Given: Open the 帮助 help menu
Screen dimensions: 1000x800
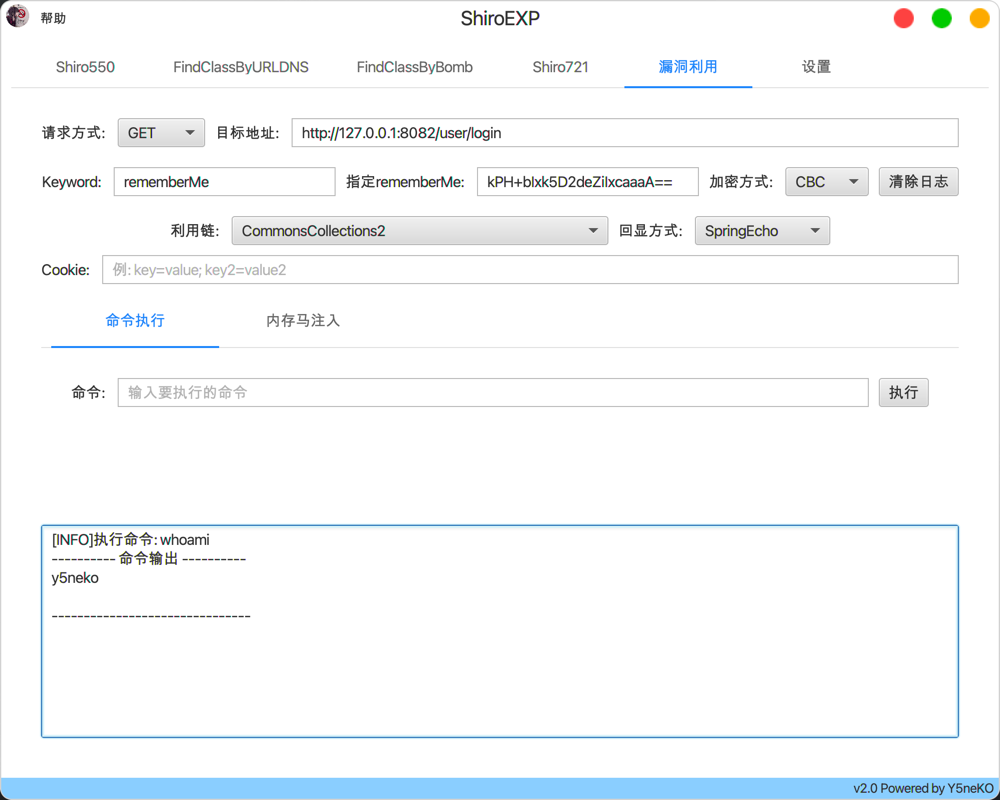Looking at the screenshot, I should 53,18.
